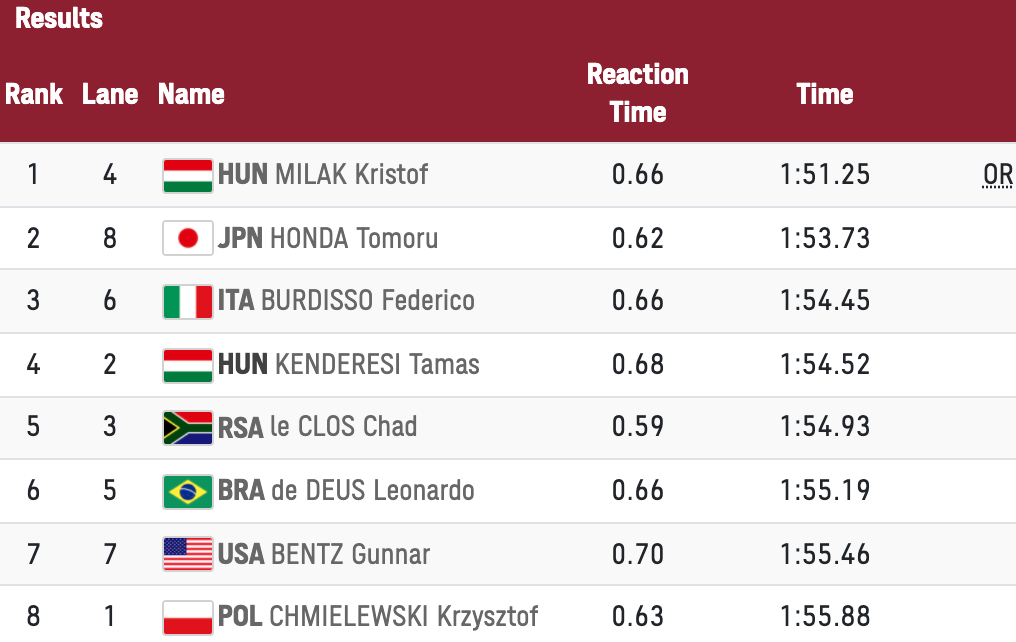Click the Results heading
The height and width of the screenshot is (642, 1016).
[59, 18]
